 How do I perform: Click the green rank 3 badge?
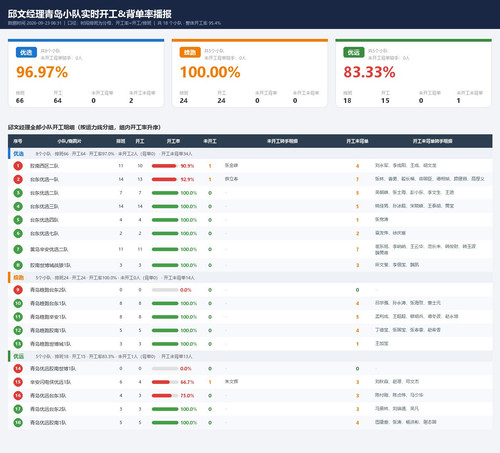click(x=18, y=193)
